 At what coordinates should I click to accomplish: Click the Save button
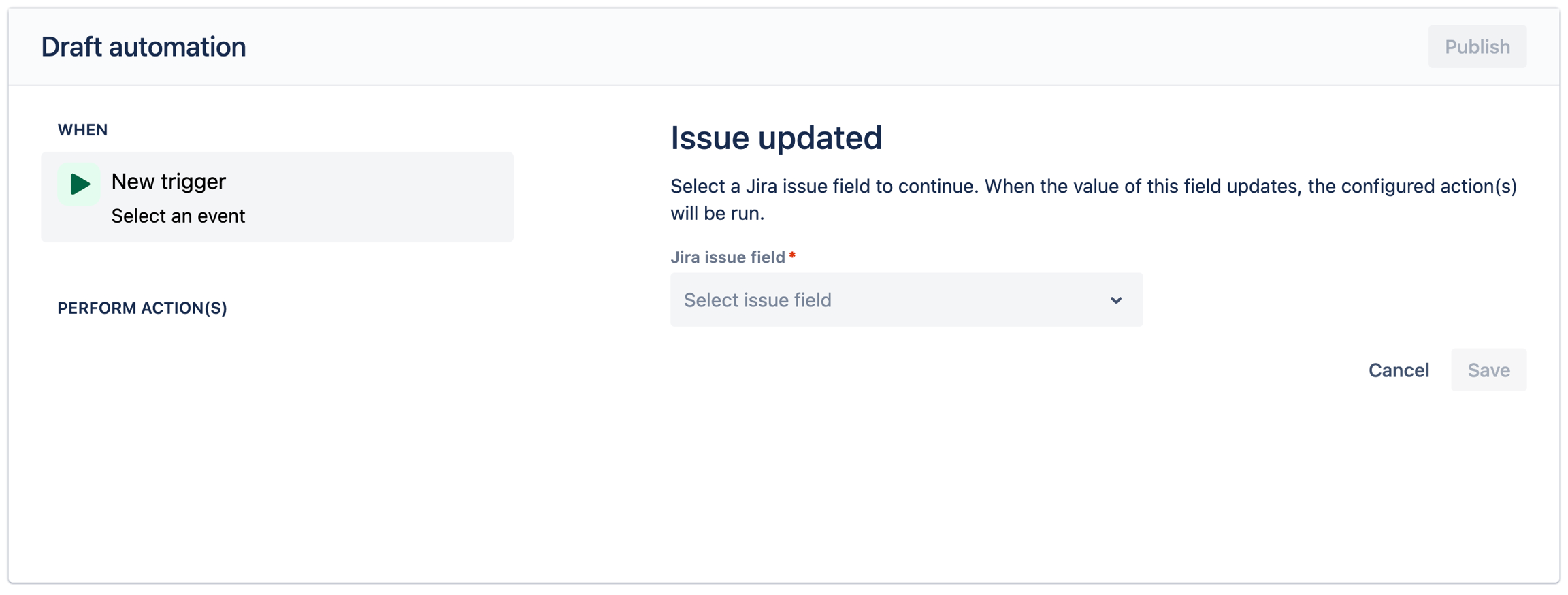tap(1488, 370)
